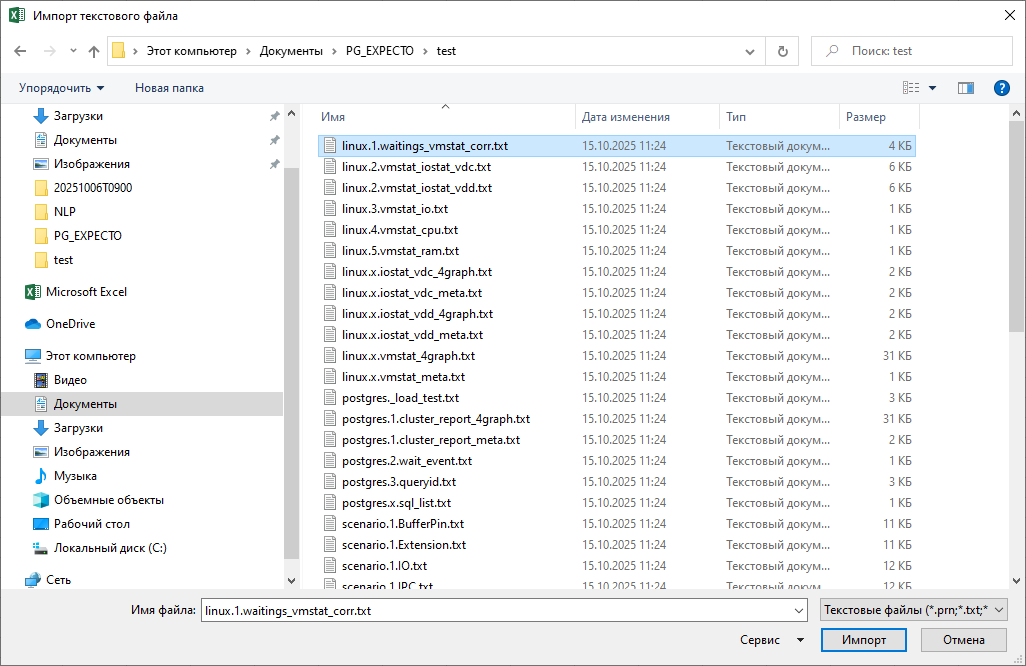Expand breadcrumb arrow after PG_EXPECTO
1026x666 pixels.
coord(426,51)
